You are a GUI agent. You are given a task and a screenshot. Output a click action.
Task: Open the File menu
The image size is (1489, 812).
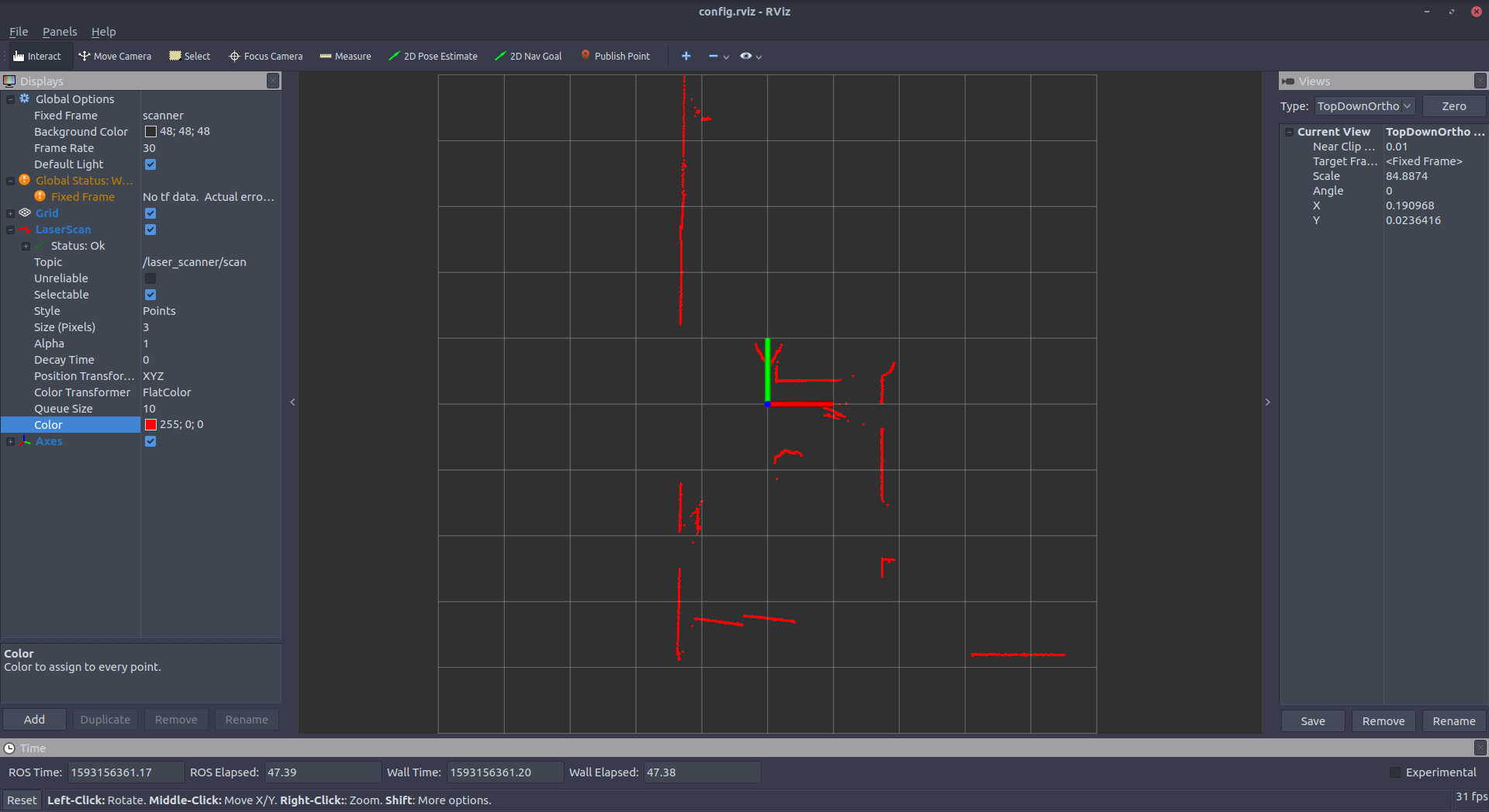click(x=19, y=32)
